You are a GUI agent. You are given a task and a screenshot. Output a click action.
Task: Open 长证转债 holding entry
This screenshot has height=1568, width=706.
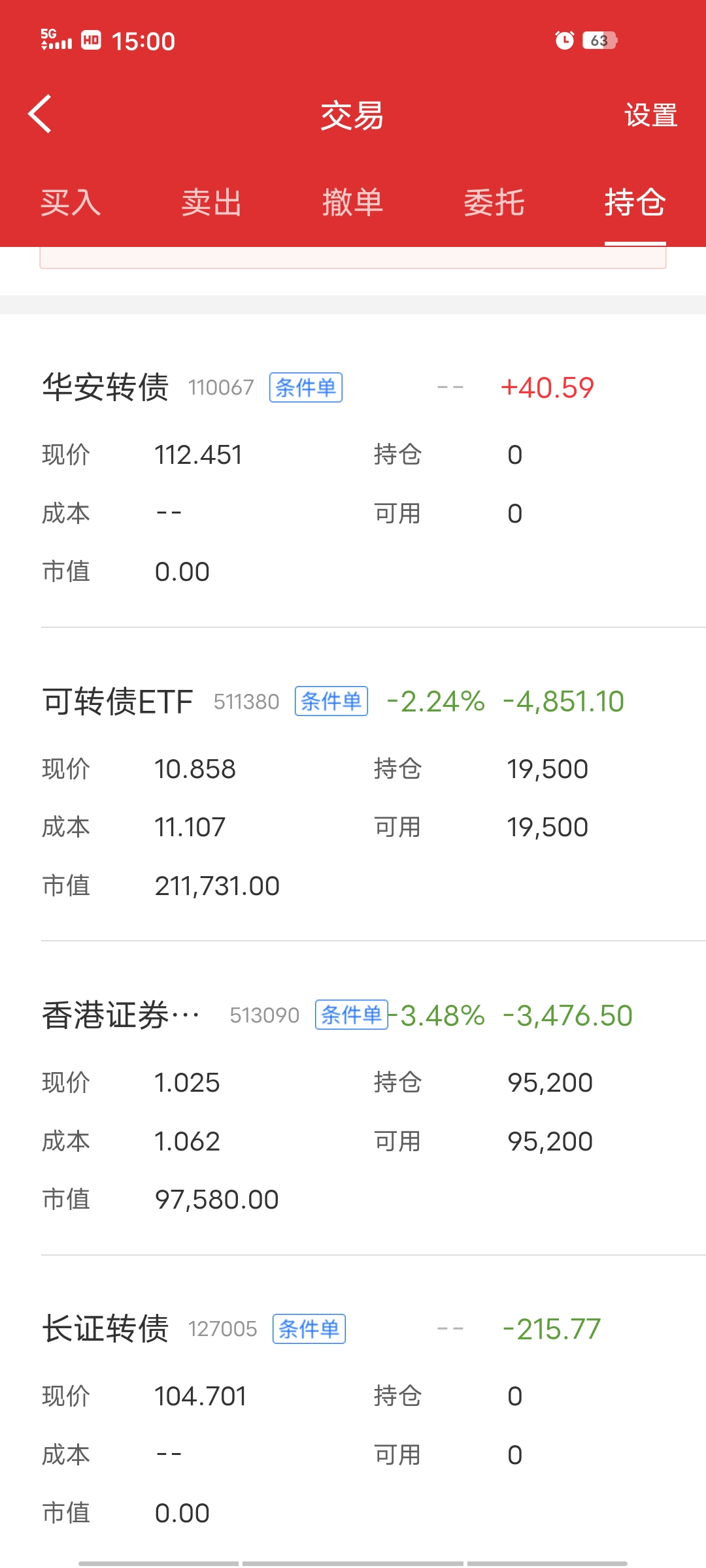106,1329
